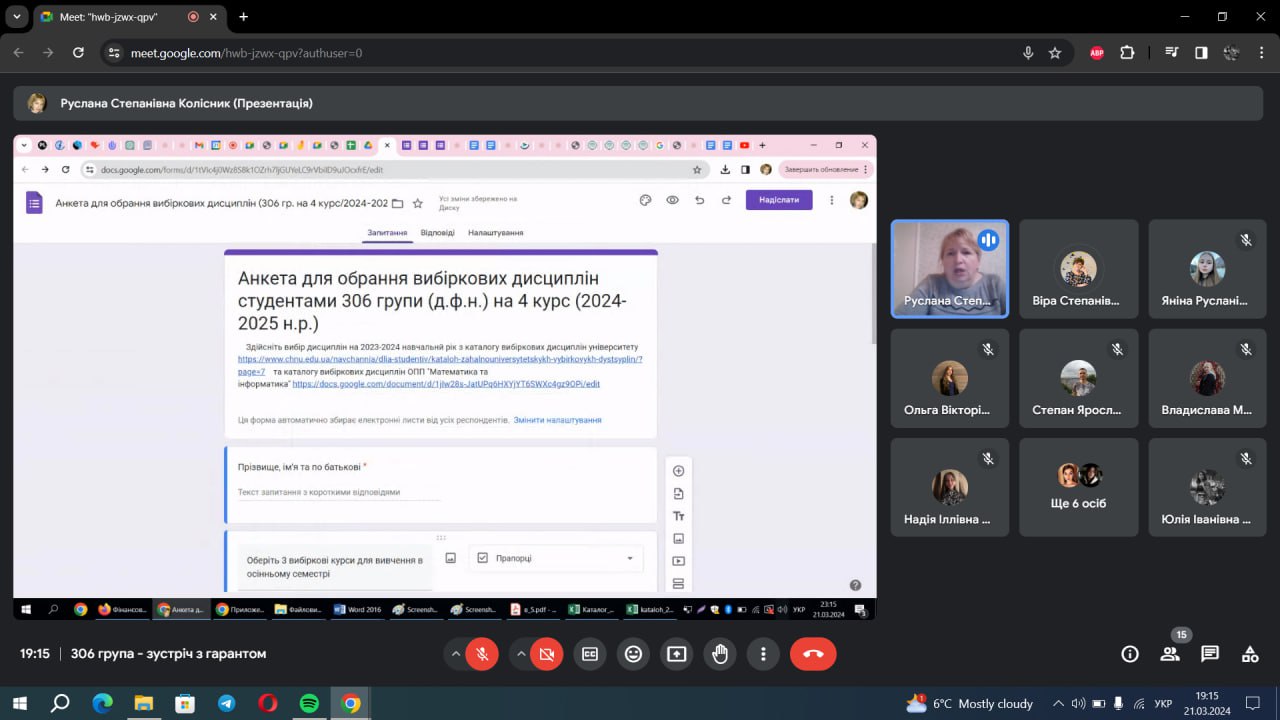The image size is (1280, 720).
Task: Select Віра Степанів... participant tile
Action: pos(1079,269)
